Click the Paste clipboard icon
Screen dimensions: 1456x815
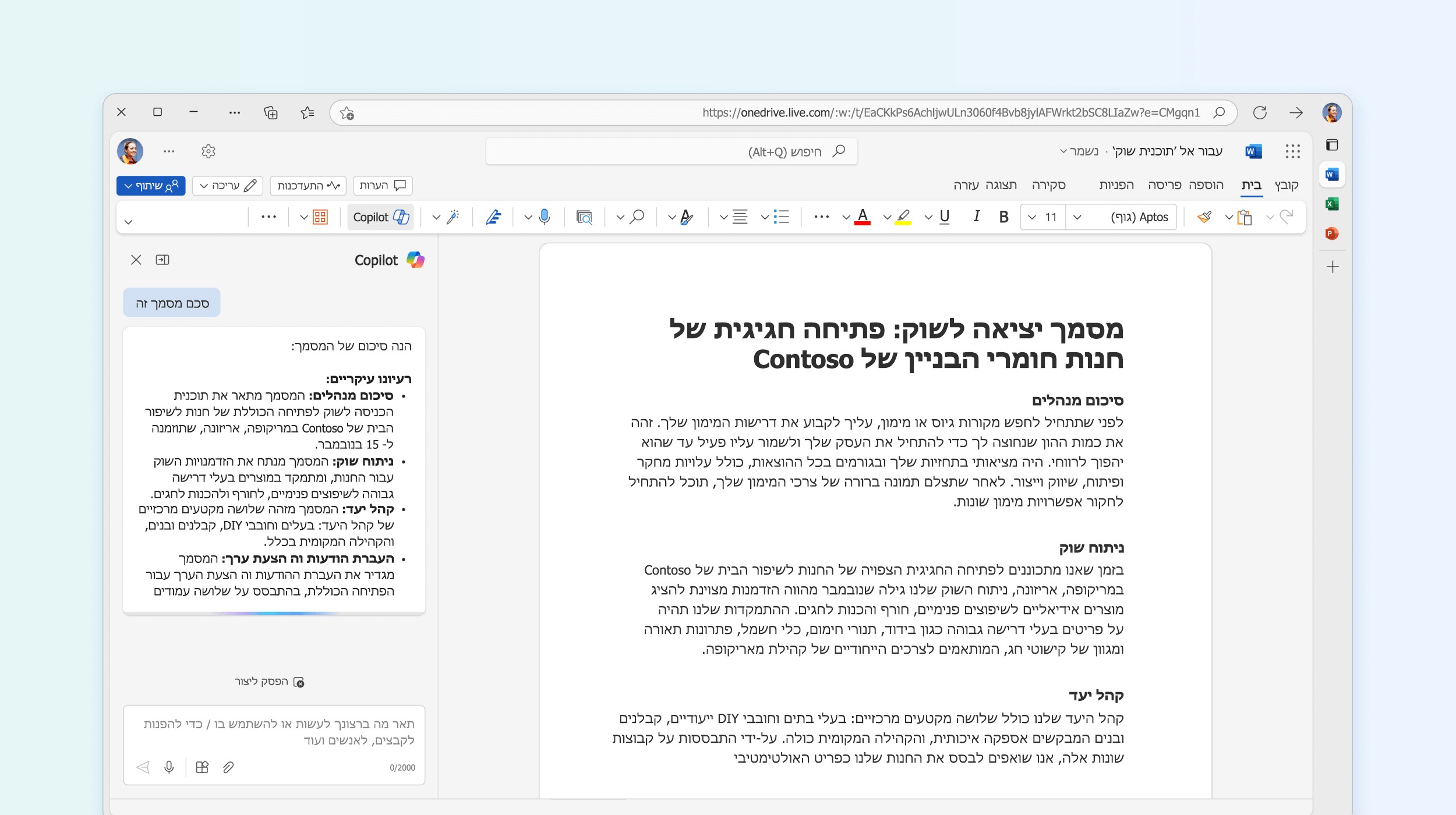(x=1245, y=217)
